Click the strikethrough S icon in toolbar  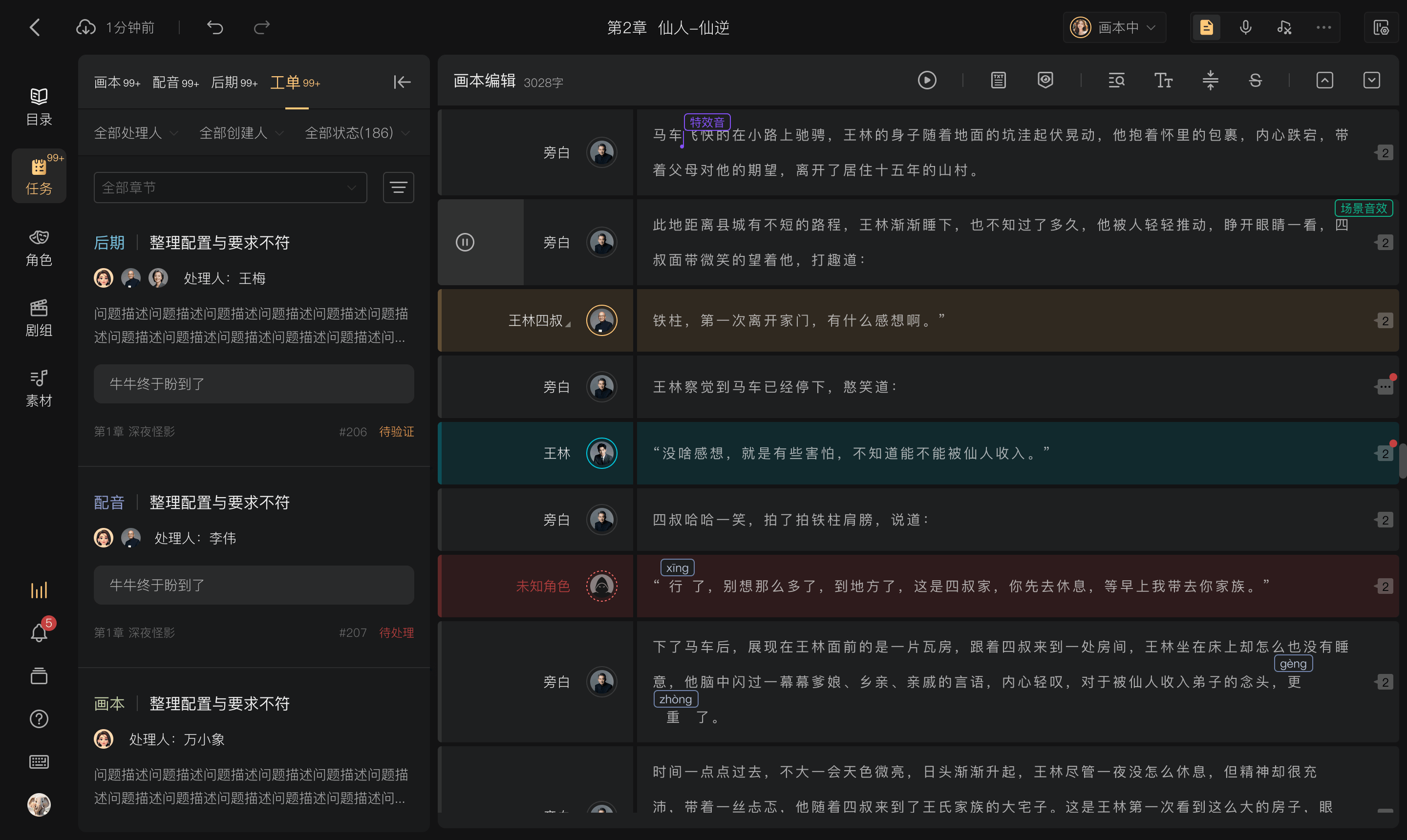(x=1255, y=81)
